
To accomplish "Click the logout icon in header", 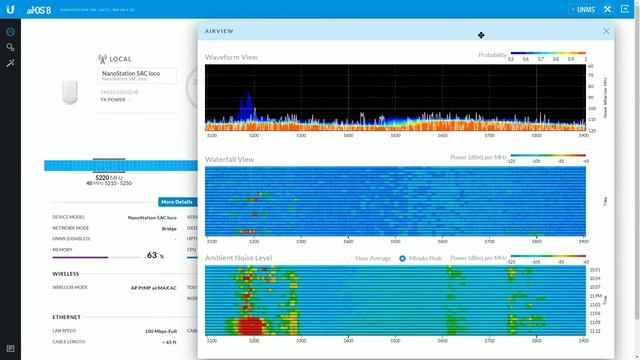I will point(625,9).
